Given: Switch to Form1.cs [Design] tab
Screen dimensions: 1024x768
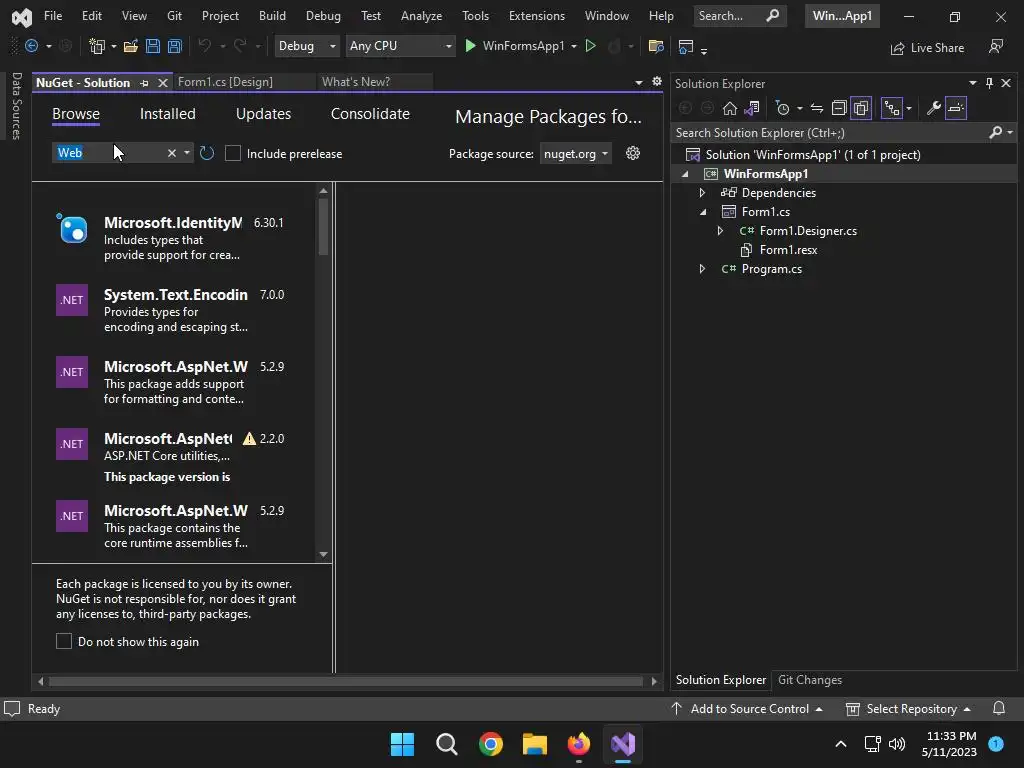Looking at the screenshot, I should (x=225, y=82).
